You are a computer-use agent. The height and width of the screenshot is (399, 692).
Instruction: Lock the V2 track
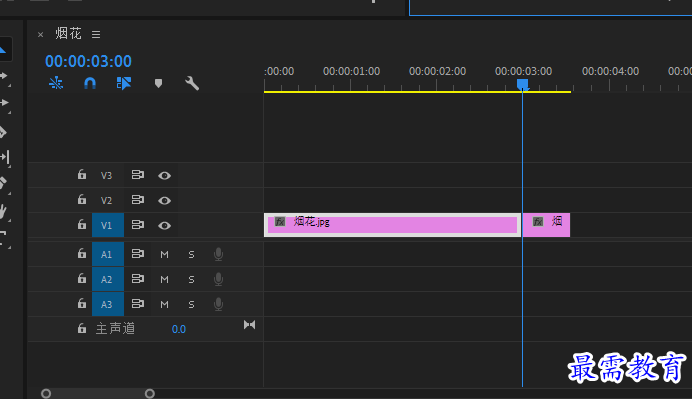82,200
